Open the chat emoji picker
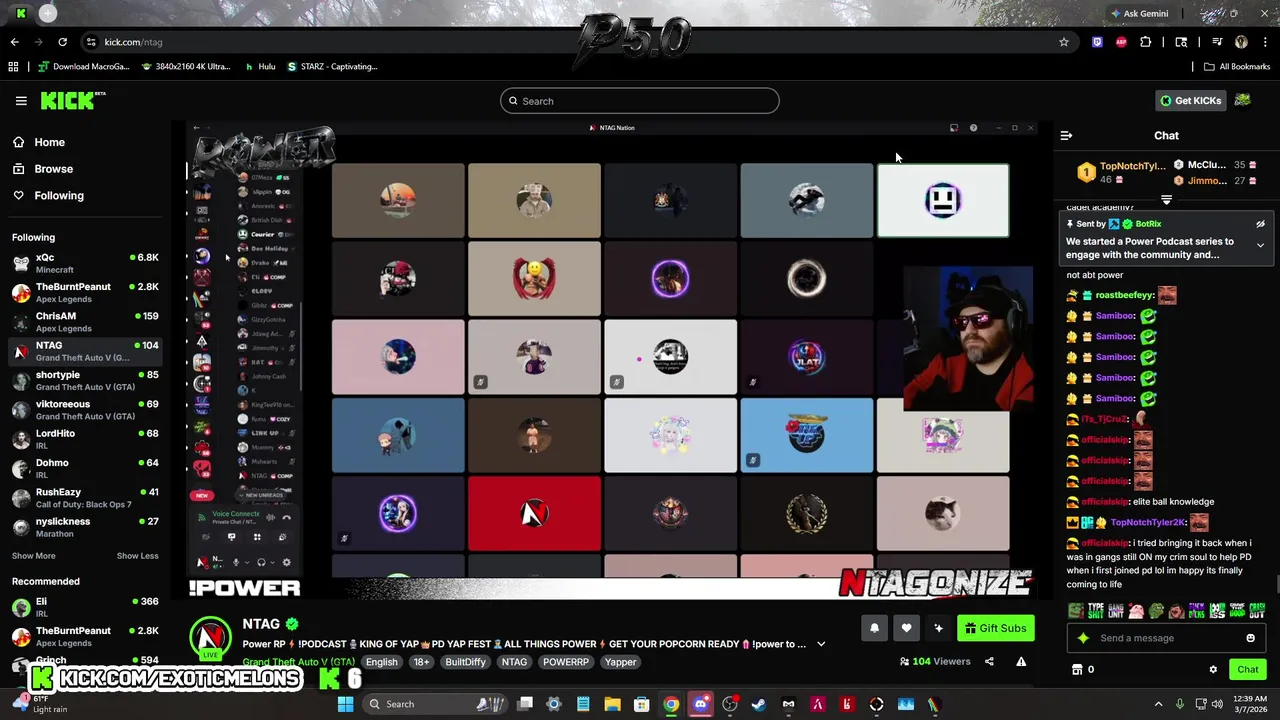This screenshot has height=720, width=1280. coord(1250,638)
